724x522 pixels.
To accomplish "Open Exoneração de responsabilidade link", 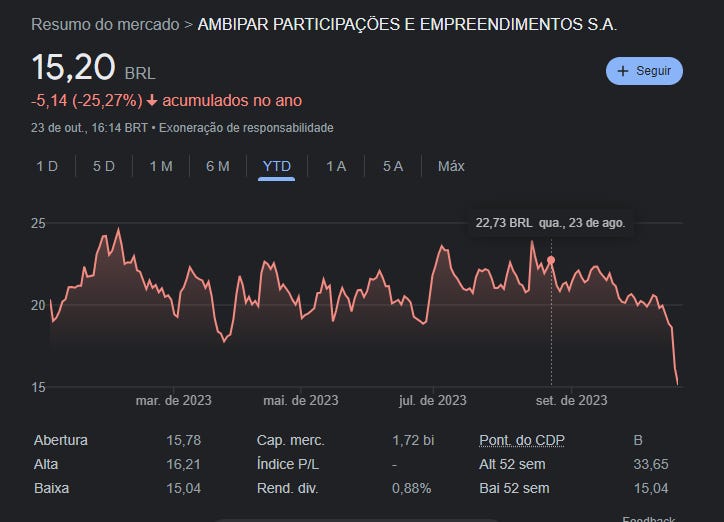I will [246, 128].
